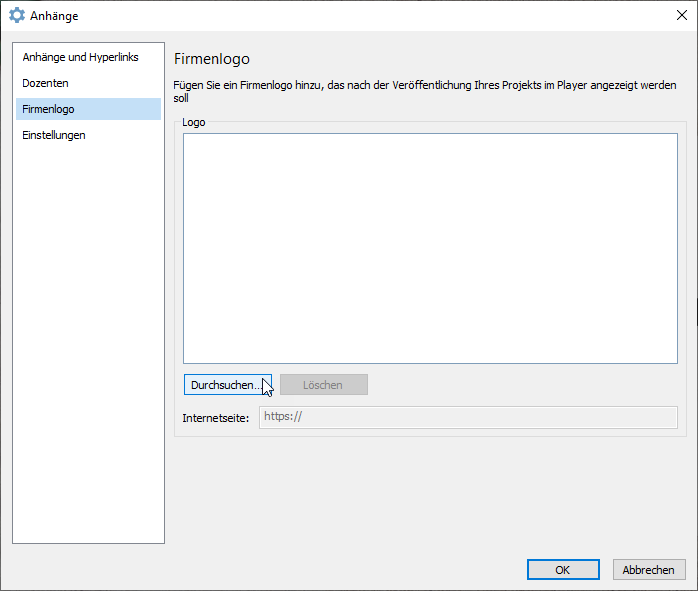Click the greyed-out Löschen button

(x=323, y=385)
